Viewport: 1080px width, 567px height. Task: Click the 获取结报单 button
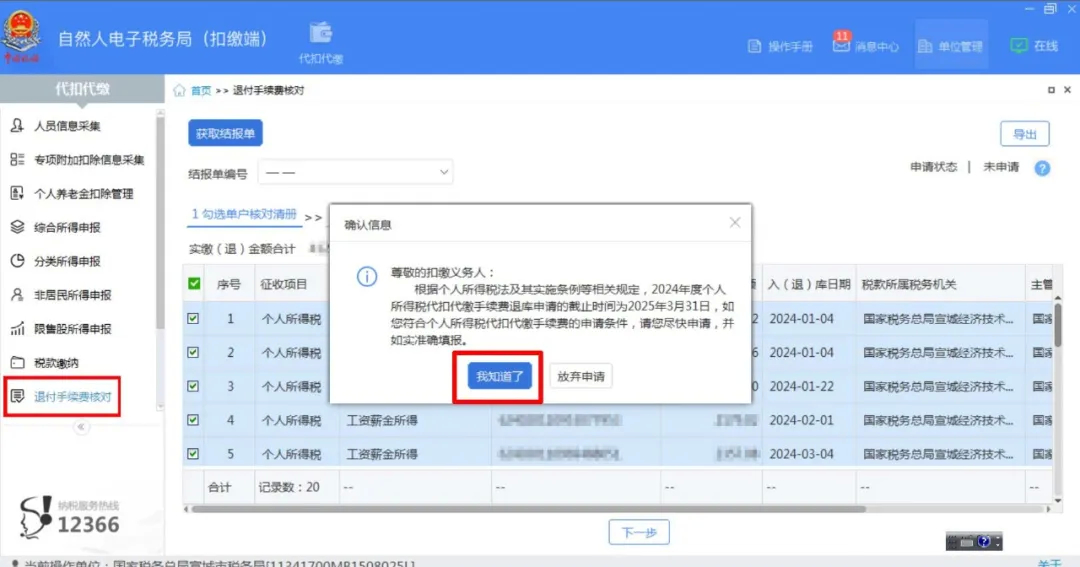pyautogui.click(x=225, y=133)
